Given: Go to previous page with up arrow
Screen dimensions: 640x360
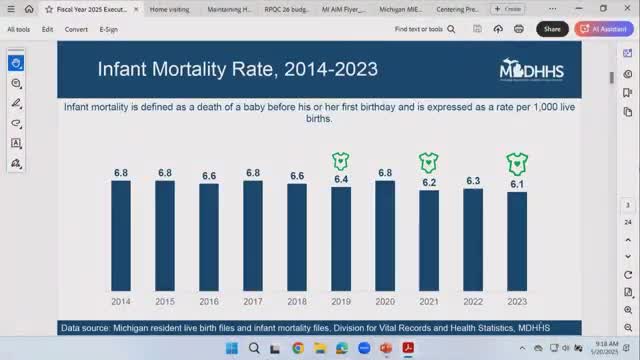Looking at the screenshot, I should pyautogui.click(x=628, y=240).
